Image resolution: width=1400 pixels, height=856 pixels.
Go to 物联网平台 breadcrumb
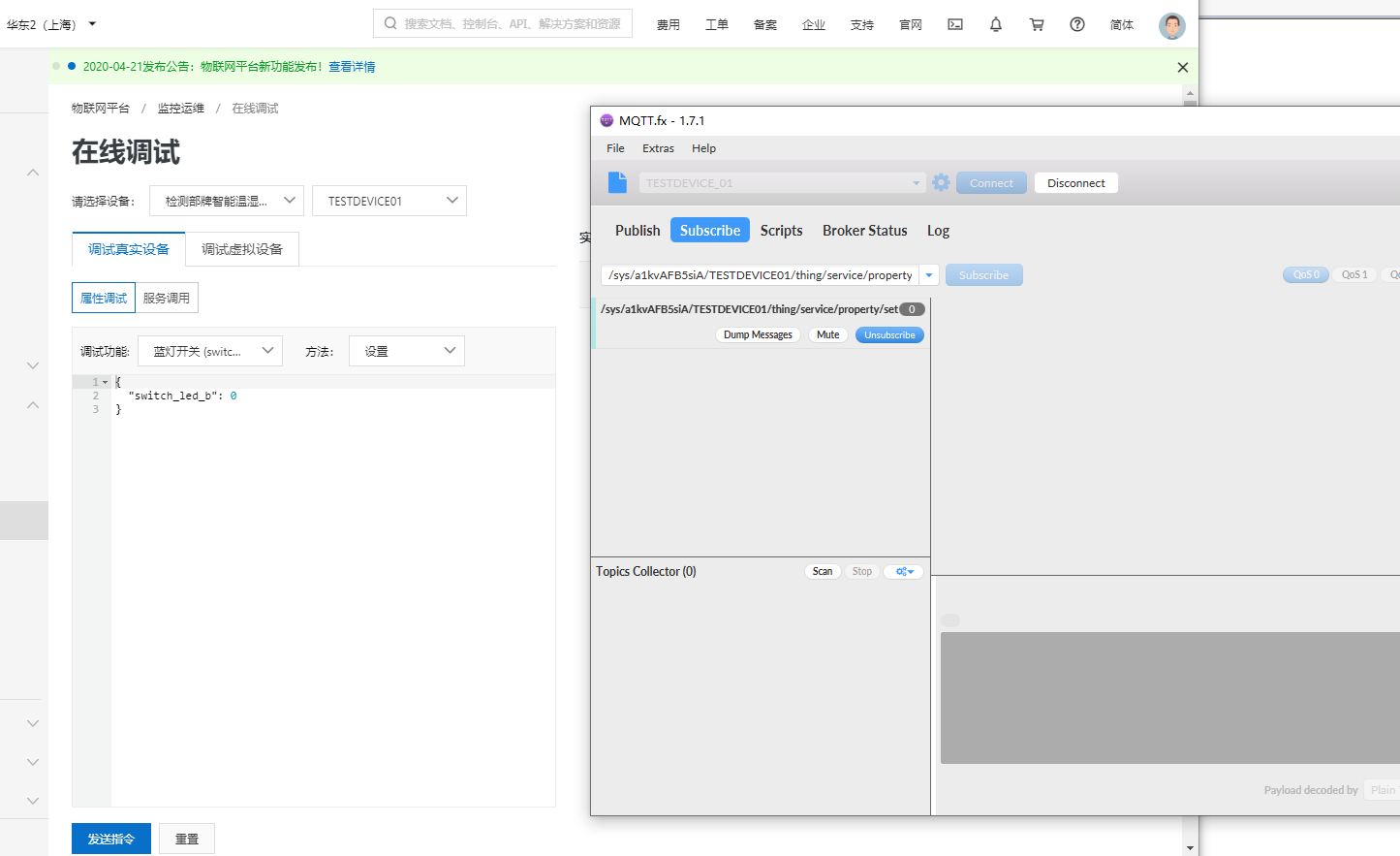[101, 109]
